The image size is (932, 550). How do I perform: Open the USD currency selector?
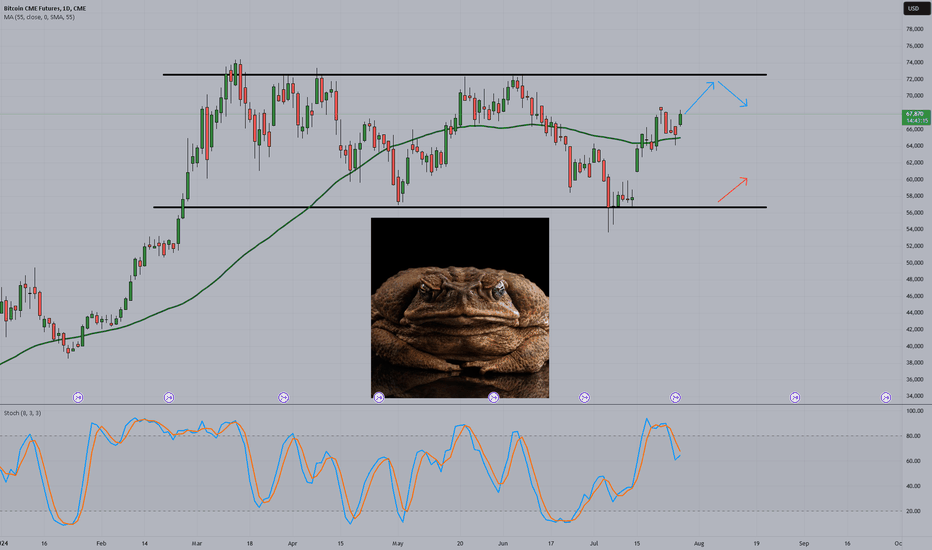(x=917, y=8)
